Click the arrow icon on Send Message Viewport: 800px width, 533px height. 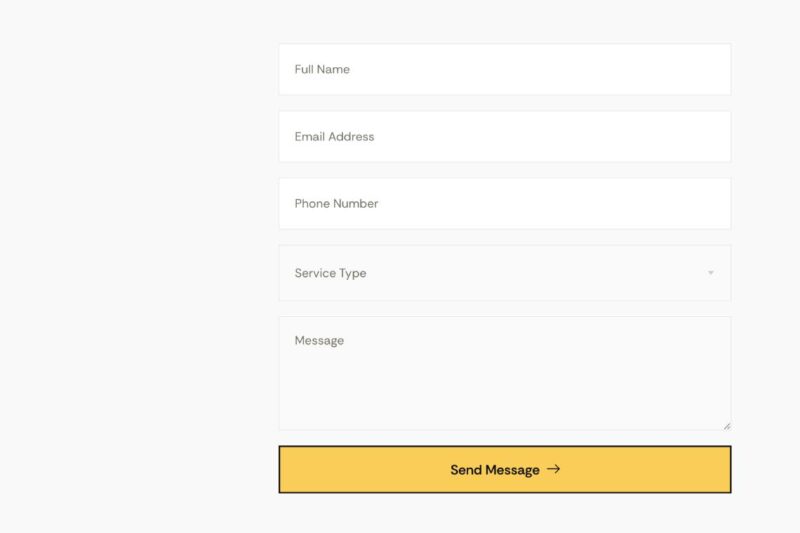coord(554,469)
